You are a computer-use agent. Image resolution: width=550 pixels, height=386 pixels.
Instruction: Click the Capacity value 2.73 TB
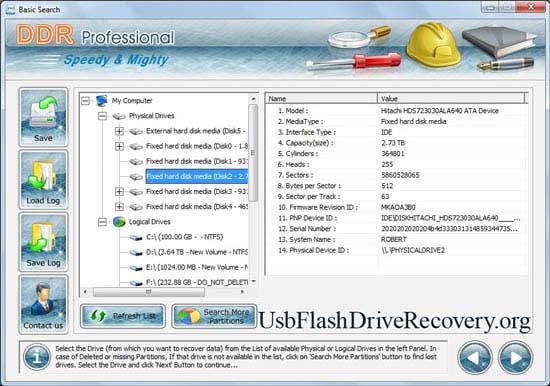(393, 143)
